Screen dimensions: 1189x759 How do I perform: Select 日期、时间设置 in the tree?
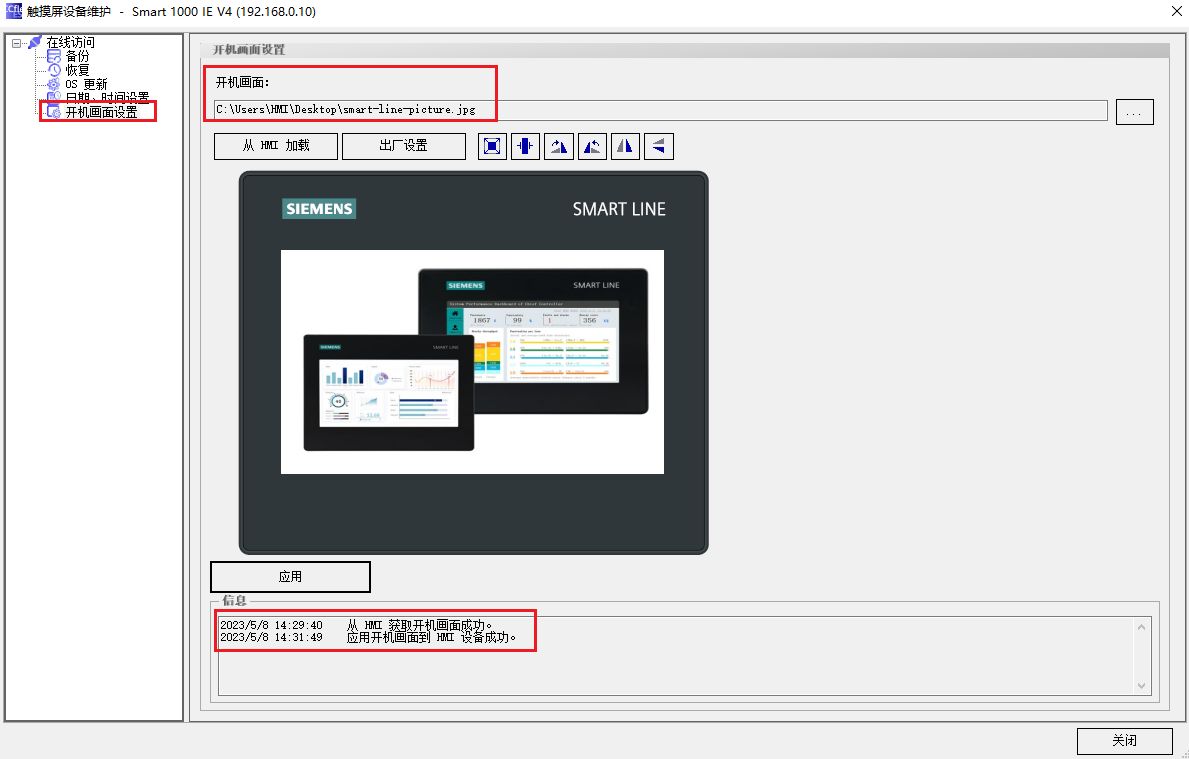point(107,98)
